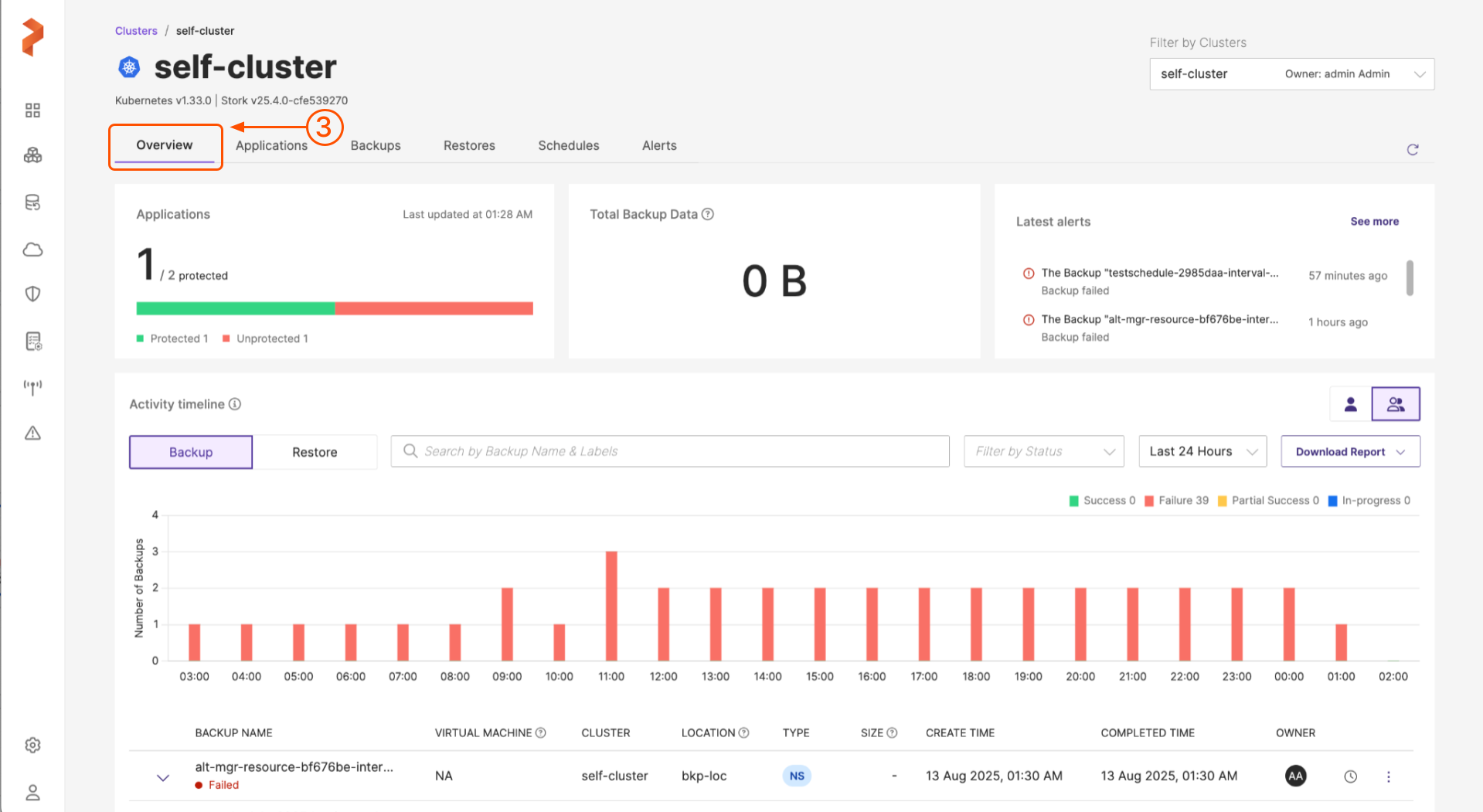
Task: Open the alerts triangle icon in sidebar
Action: point(32,433)
